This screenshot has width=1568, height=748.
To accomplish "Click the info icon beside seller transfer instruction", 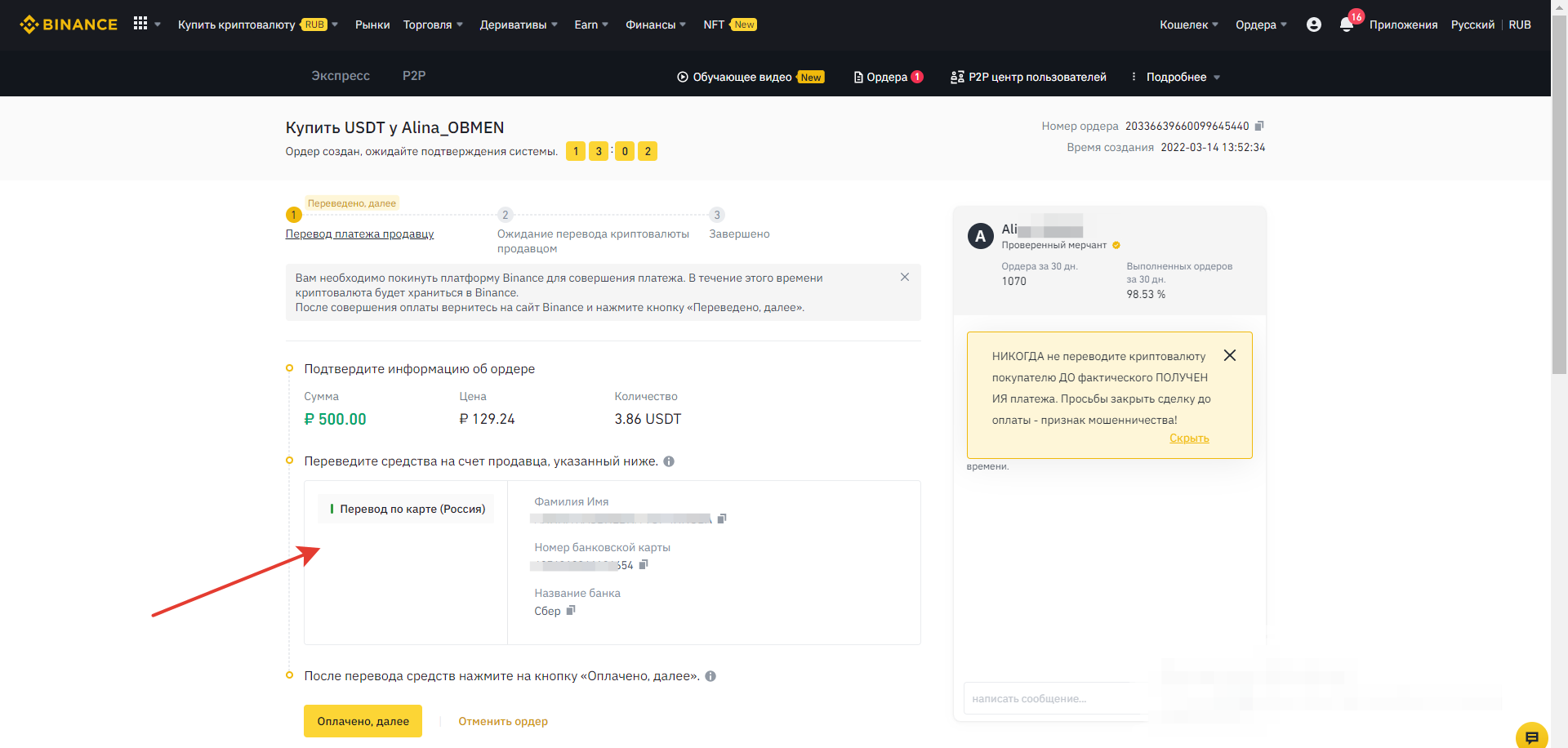I will pyautogui.click(x=669, y=461).
